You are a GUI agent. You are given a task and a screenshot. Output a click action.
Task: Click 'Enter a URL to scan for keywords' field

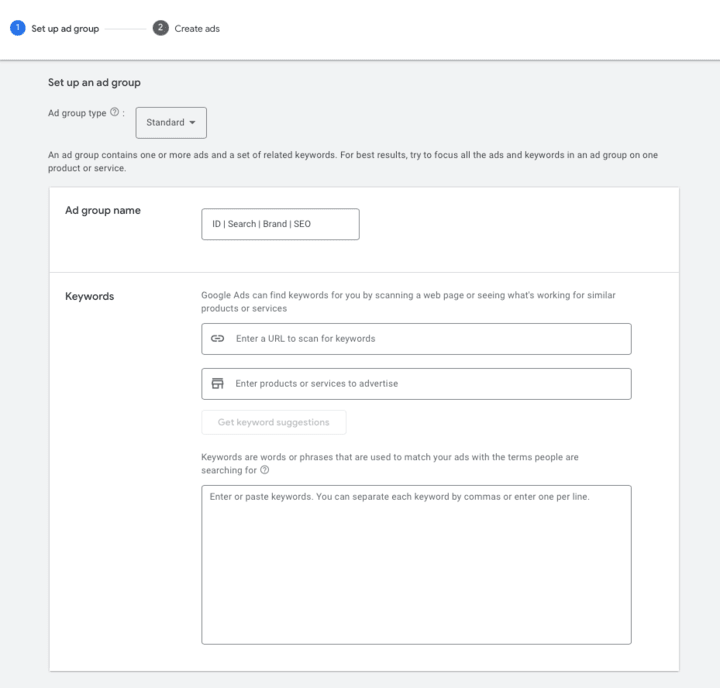coord(430,339)
